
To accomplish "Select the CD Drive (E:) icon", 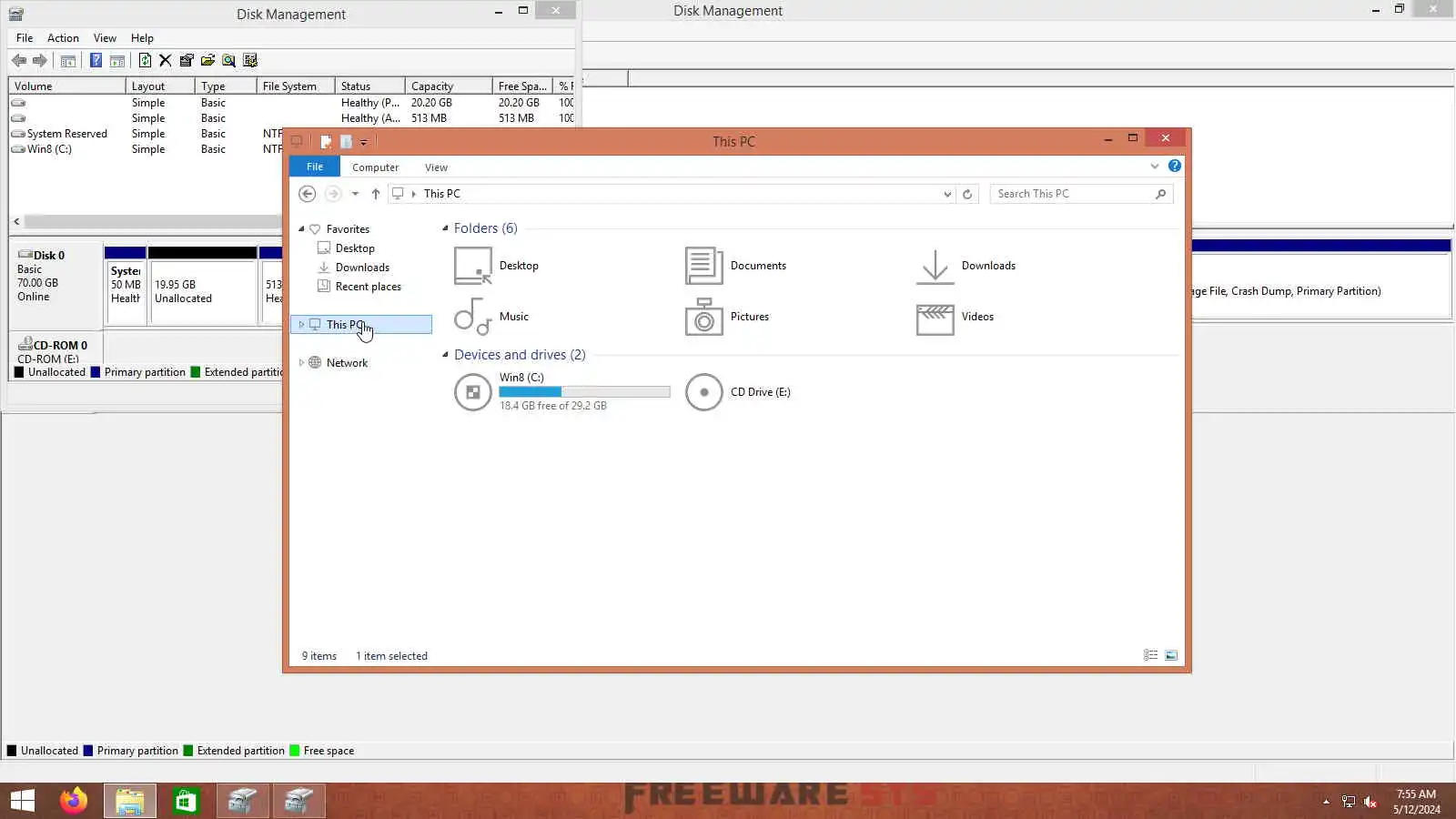I will click(704, 392).
